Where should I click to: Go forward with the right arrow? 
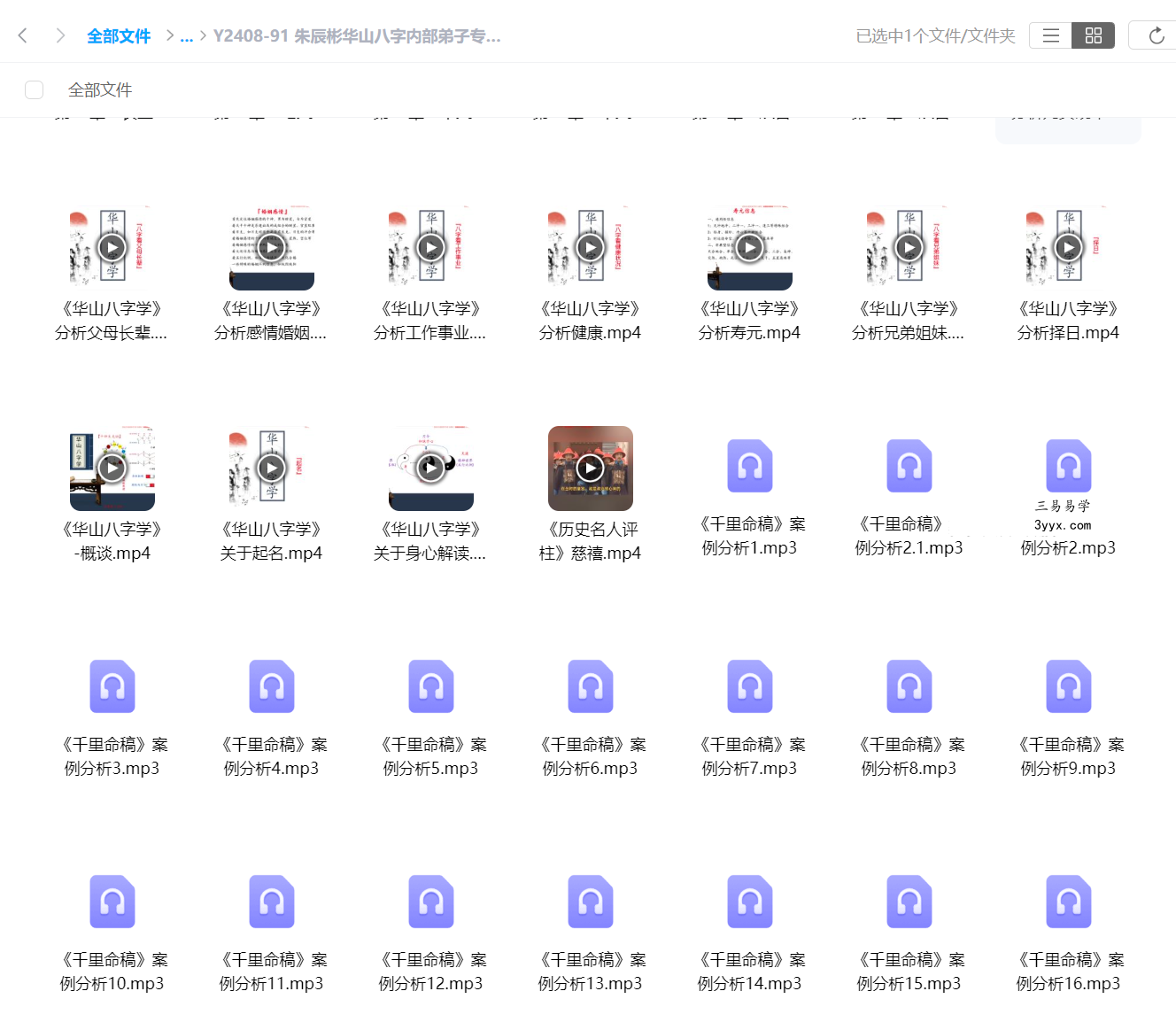point(60,35)
